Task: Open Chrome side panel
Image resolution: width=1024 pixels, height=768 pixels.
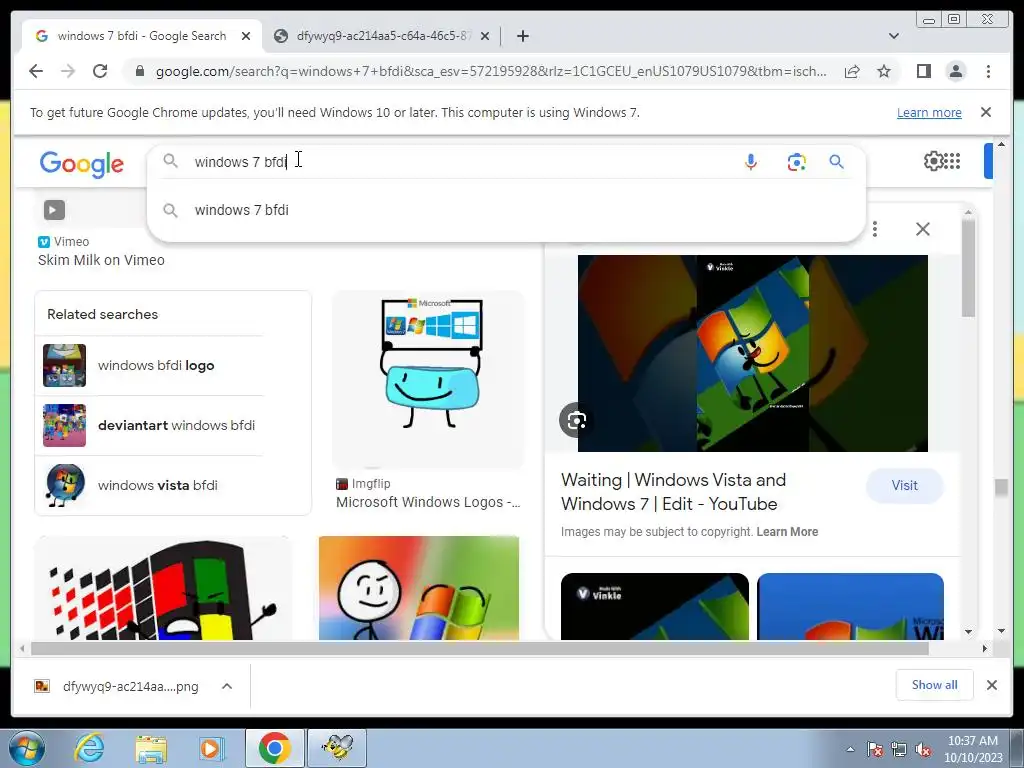Action: click(x=923, y=71)
